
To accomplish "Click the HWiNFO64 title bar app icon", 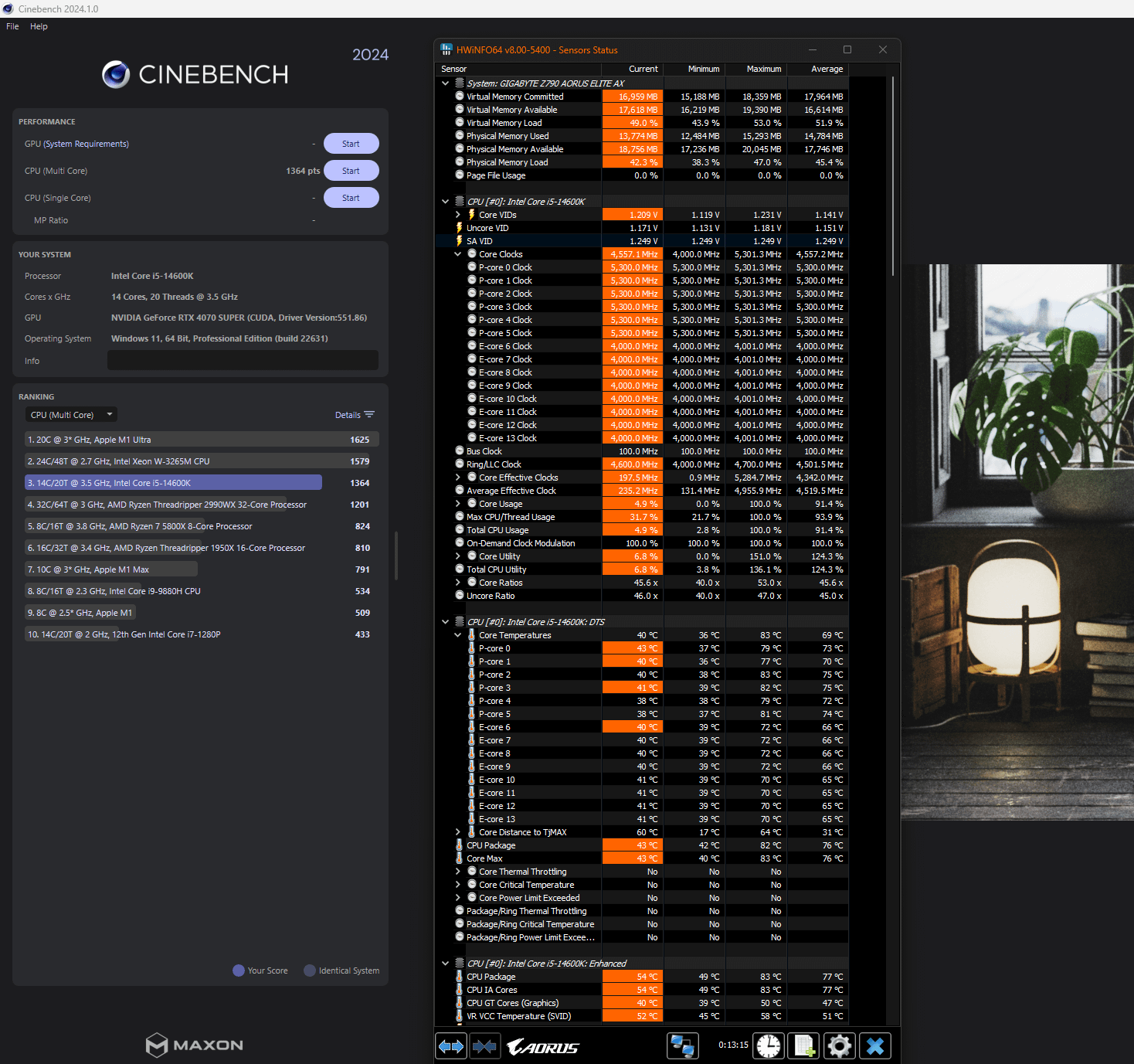I will tap(446, 49).
